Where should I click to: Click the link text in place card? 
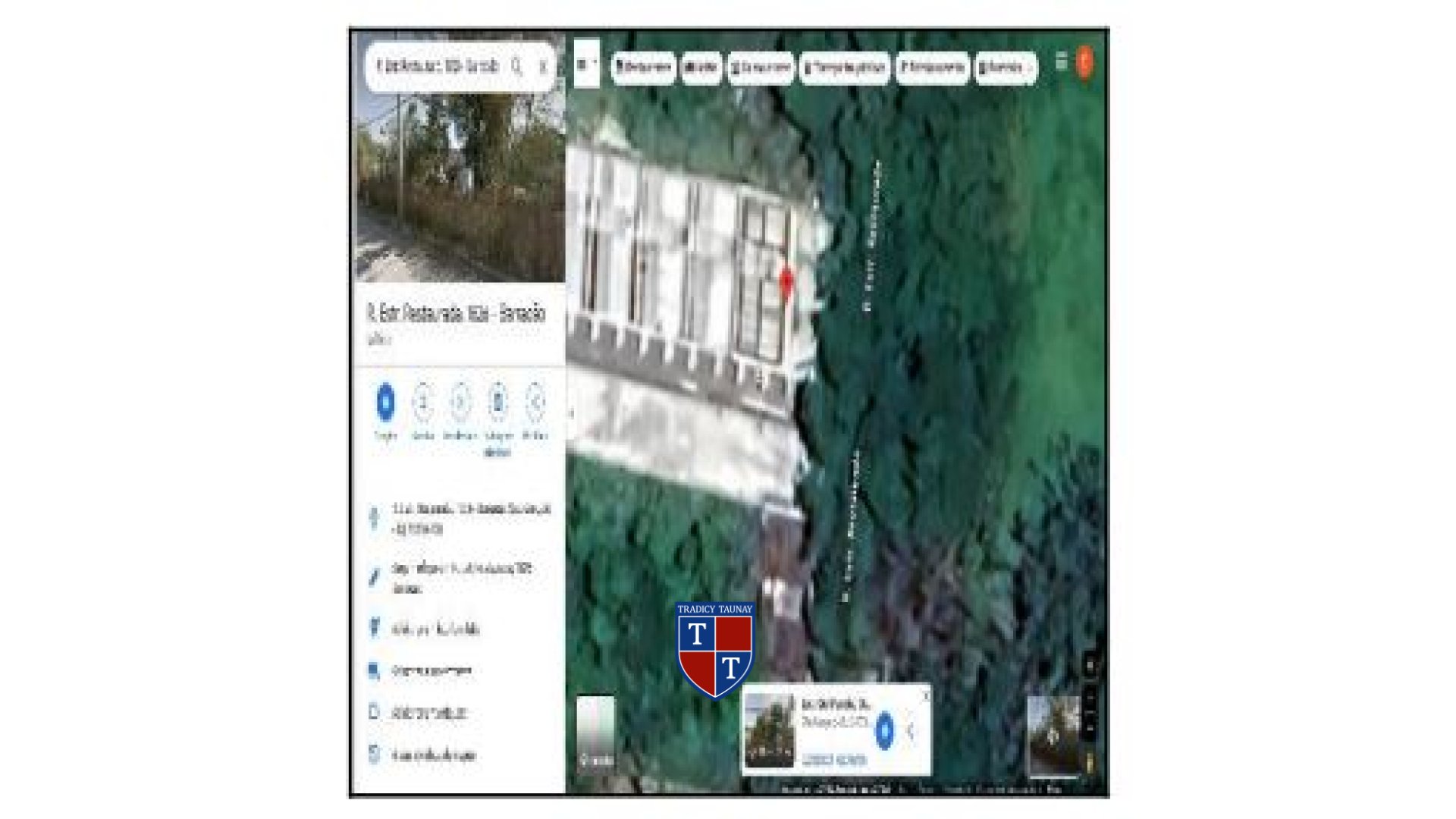coord(833,760)
